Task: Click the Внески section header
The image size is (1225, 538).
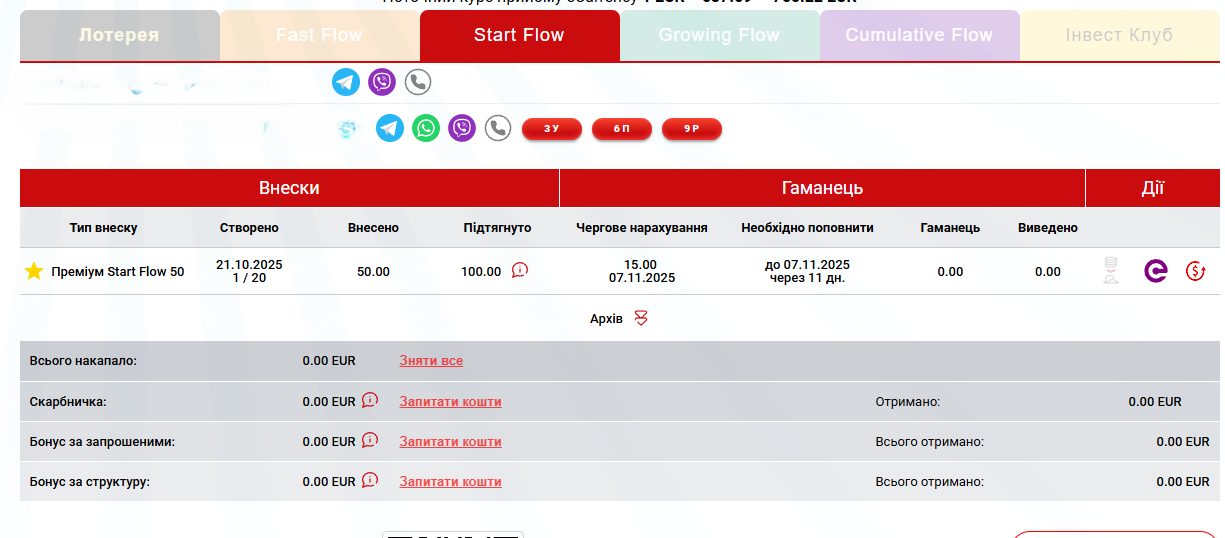Action: pyautogui.click(x=289, y=188)
